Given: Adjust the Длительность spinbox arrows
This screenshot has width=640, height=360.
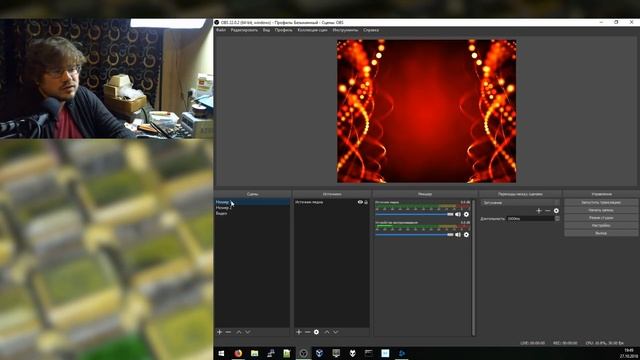Looking at the screenshot, I should tap(557, 218).
